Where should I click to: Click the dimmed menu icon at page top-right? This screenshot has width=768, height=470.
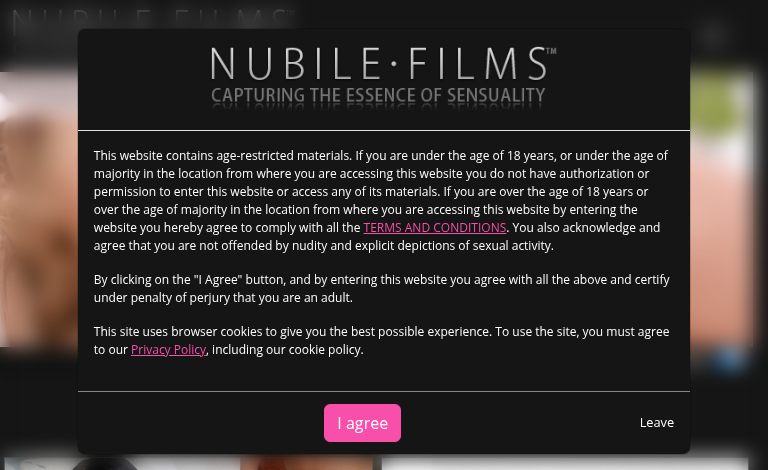[x=713, y=37]
